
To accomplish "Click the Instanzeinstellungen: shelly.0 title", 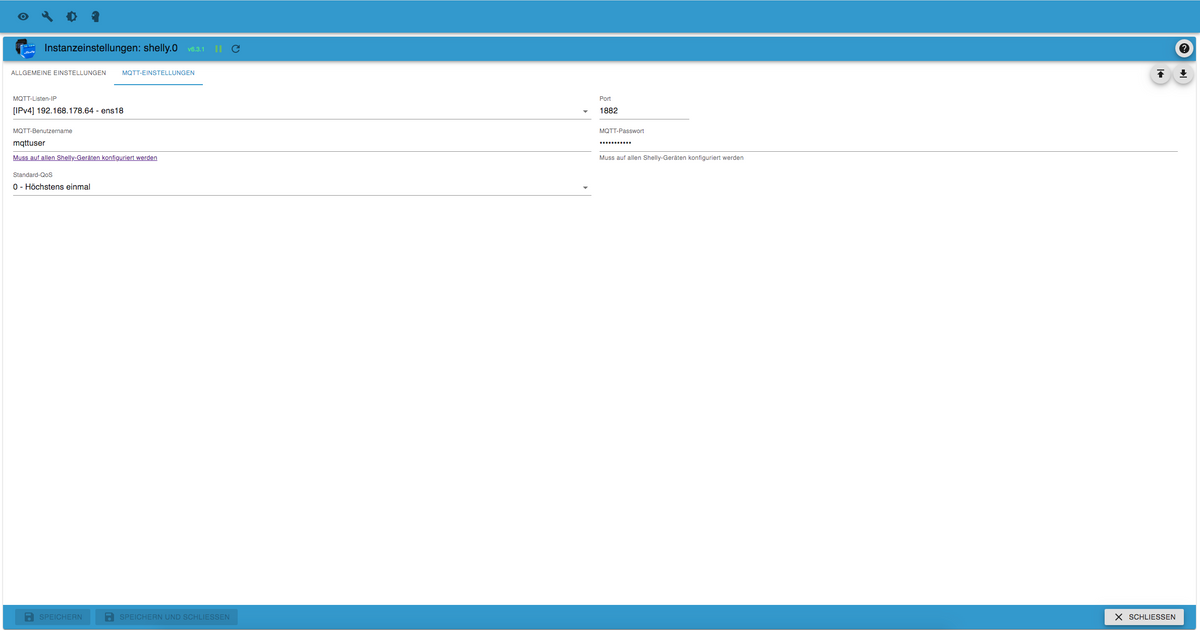I will click(x=111, y=48).
